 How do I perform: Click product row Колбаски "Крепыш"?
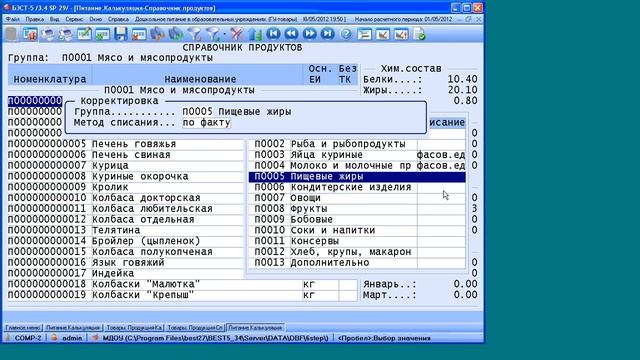click(x=182, y=295)
